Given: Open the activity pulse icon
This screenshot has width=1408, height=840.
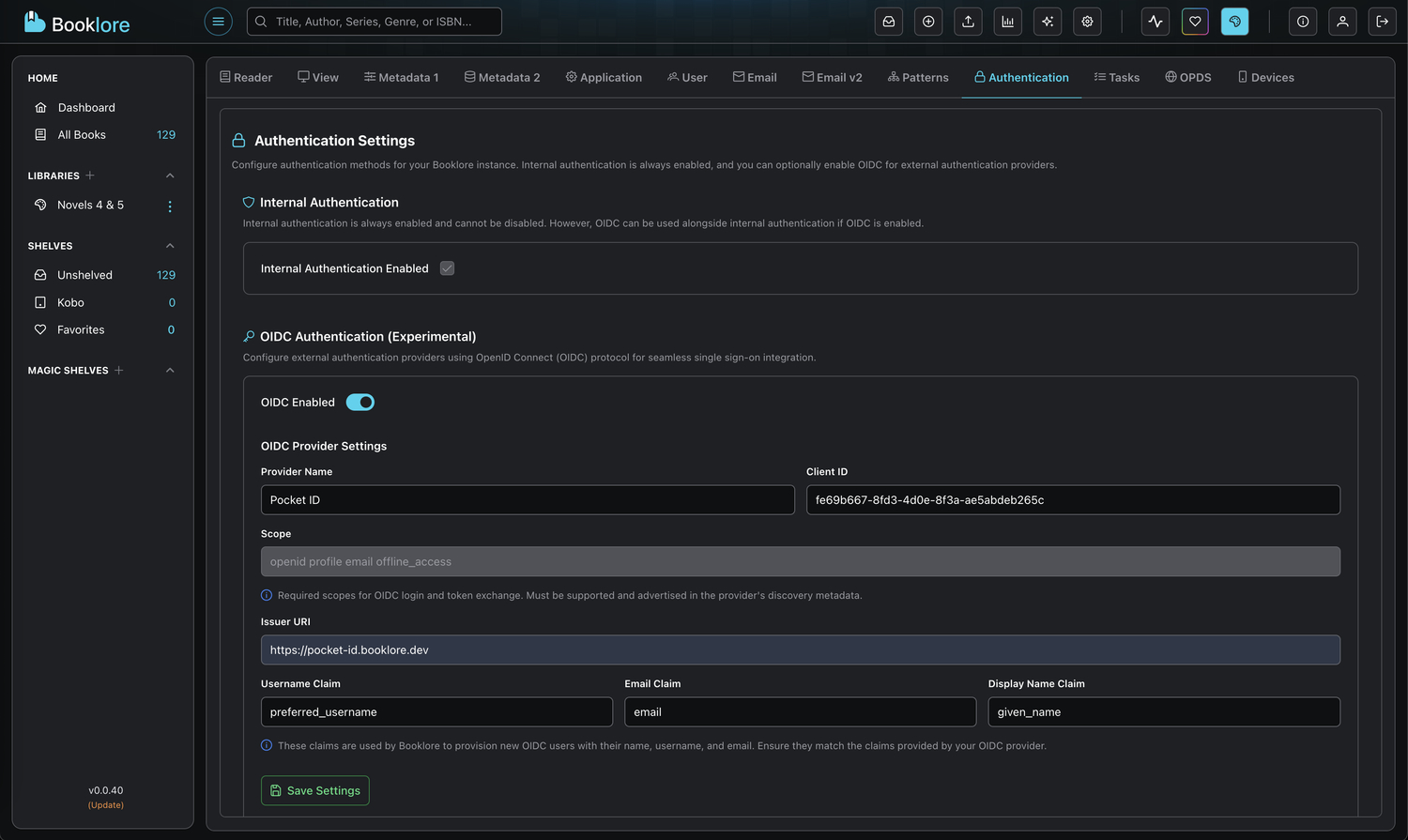Looking at the screenshot, I should coord(1155,21).
